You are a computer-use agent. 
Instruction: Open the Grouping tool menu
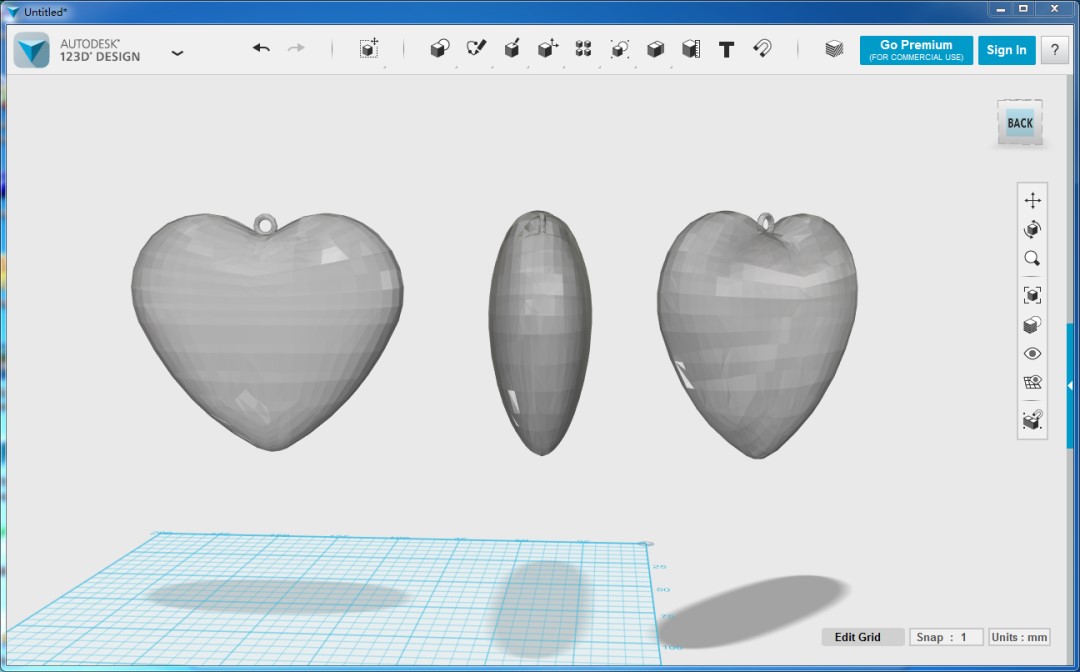pyautogui.click(x=619, y=48)
